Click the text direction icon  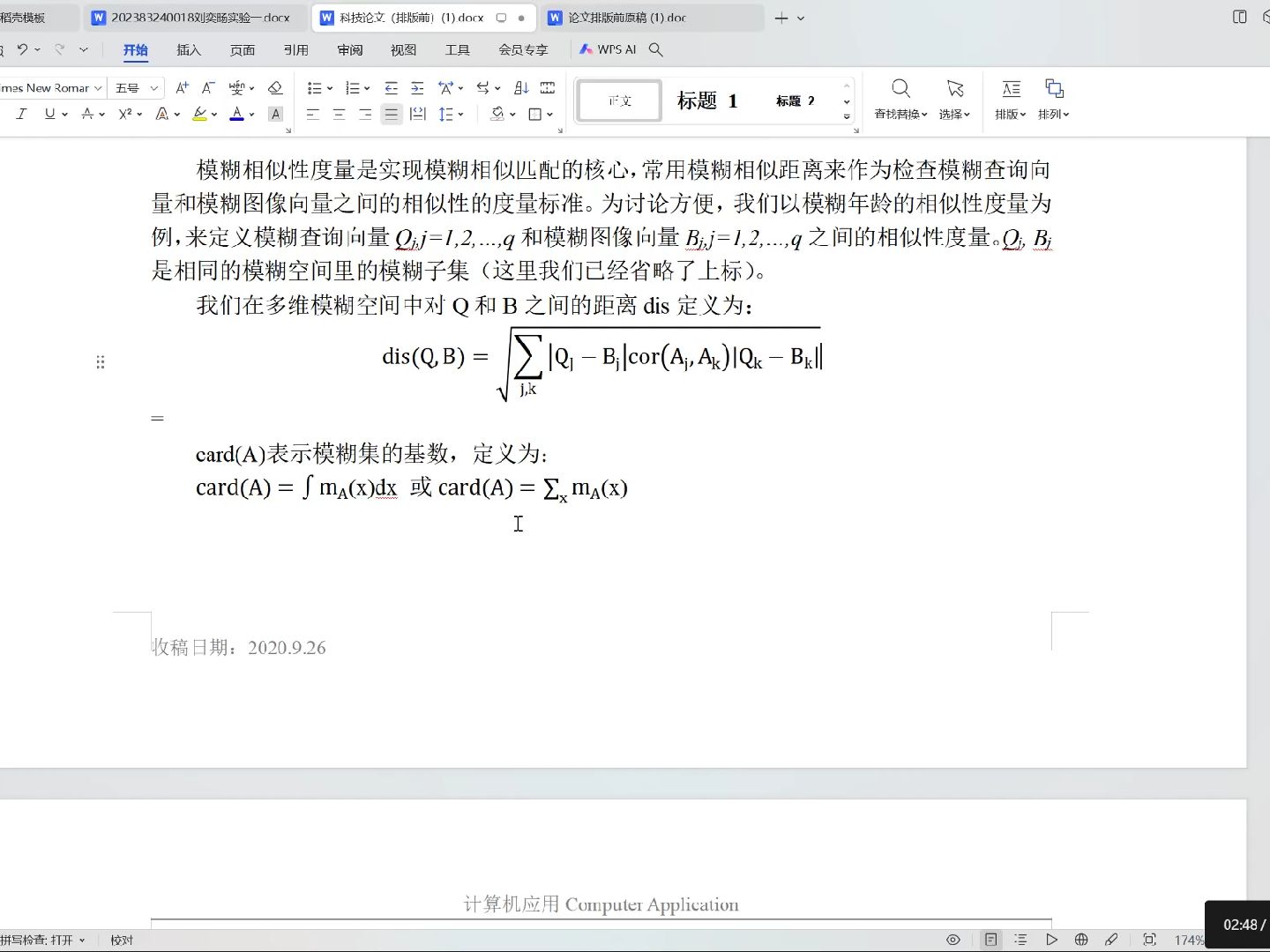(482, 88)
